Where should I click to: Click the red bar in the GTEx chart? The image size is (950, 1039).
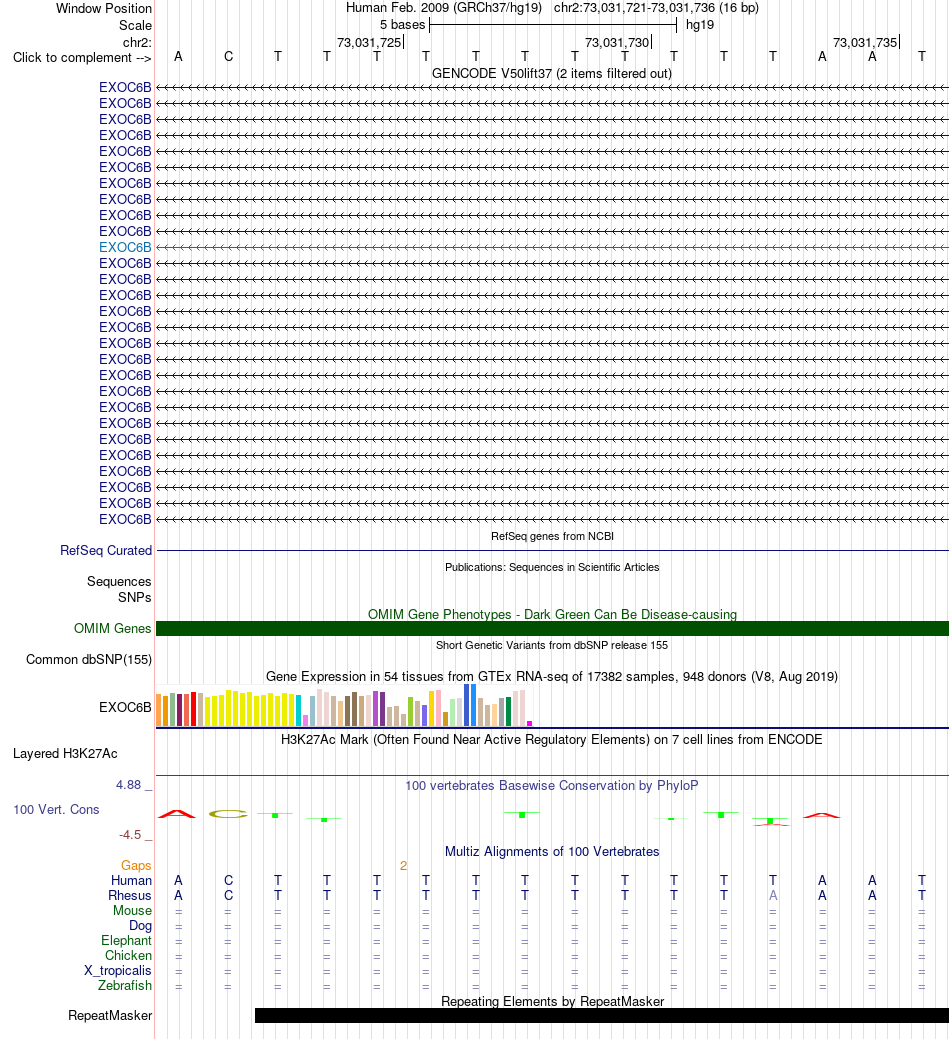(193, 709)
